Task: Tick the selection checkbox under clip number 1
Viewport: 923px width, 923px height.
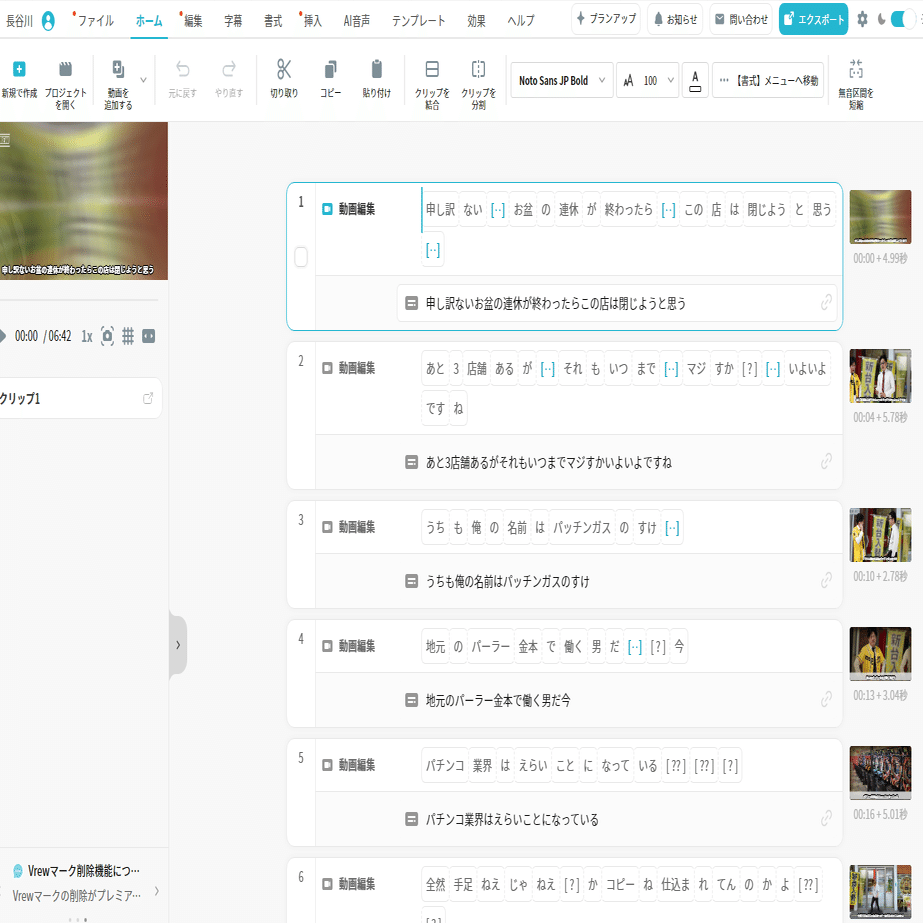Action: tap(301, 257)
